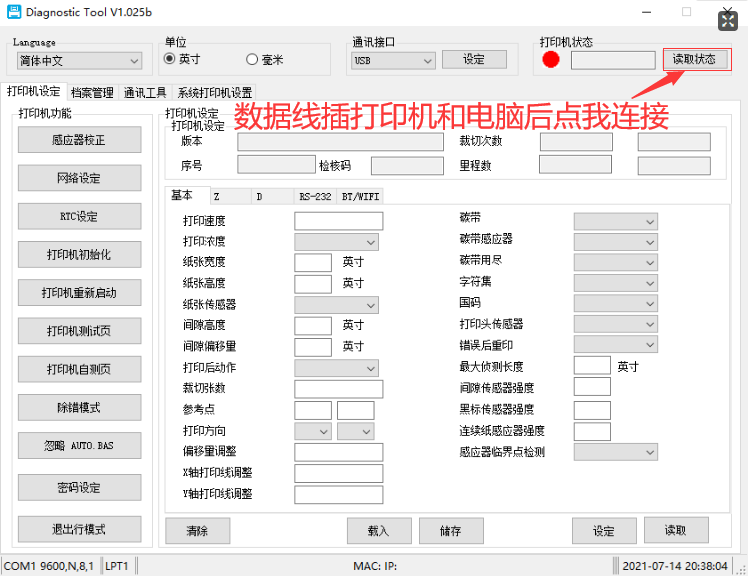Click the 感应器校正 button

79,140
